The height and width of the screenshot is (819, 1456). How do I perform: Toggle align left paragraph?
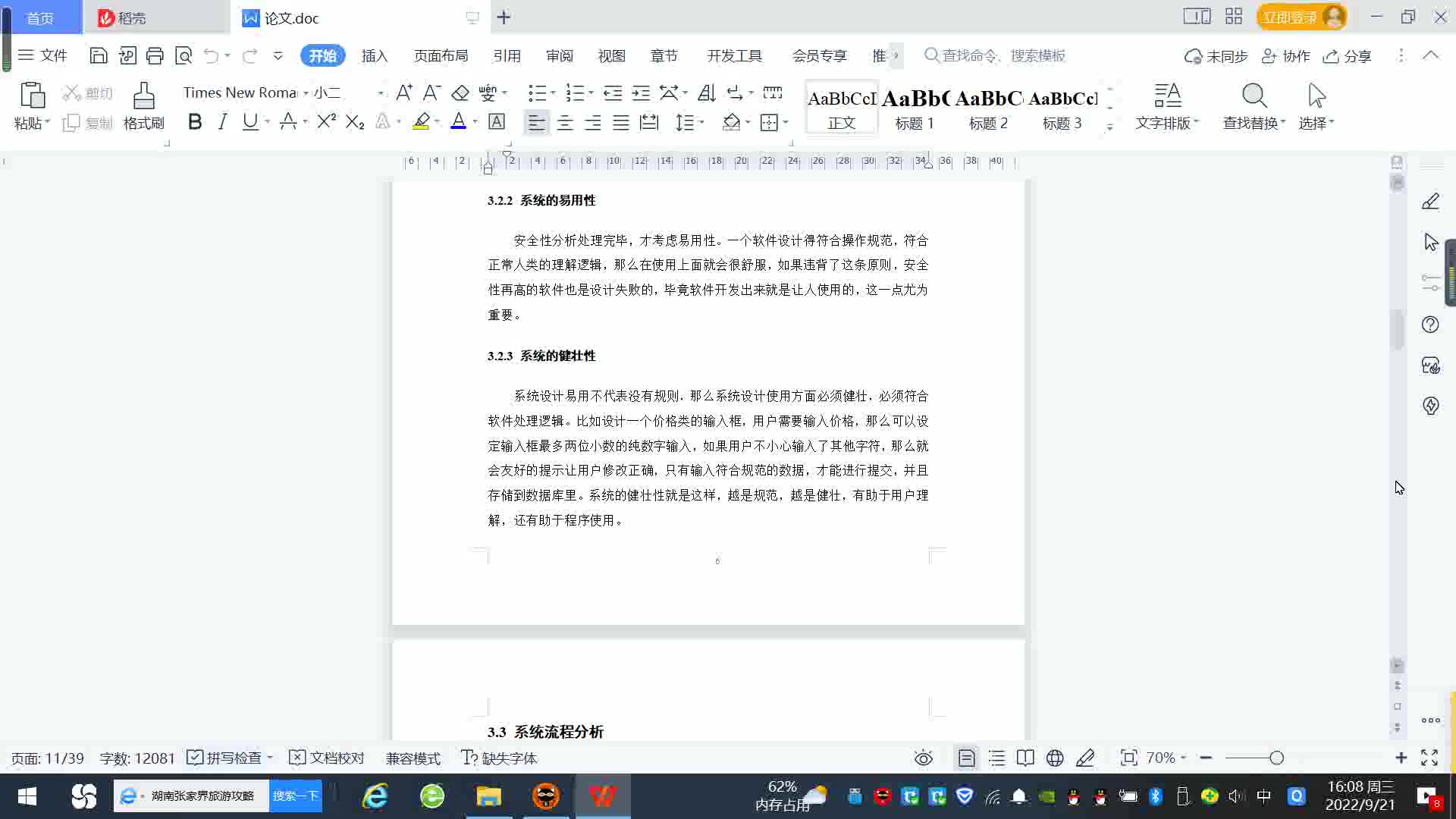536,122
